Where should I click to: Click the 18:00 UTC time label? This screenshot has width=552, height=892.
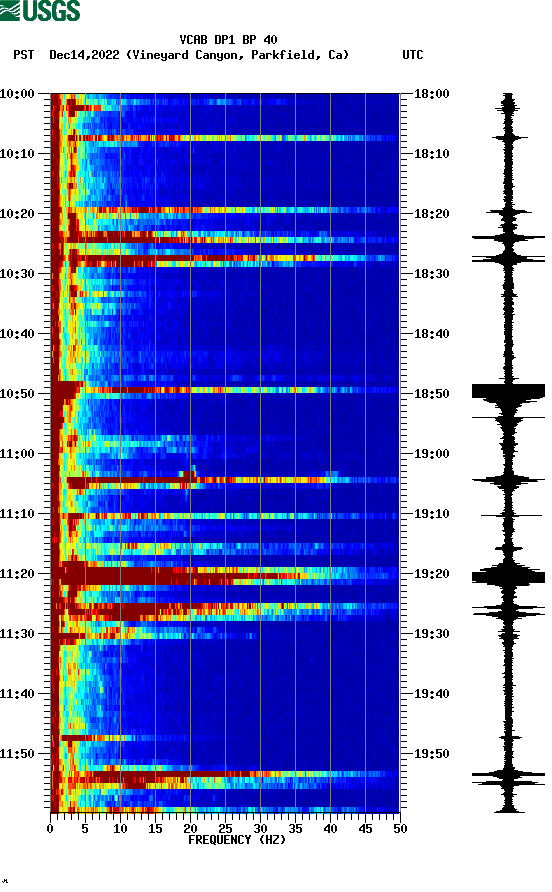click(x=431, y=94)
